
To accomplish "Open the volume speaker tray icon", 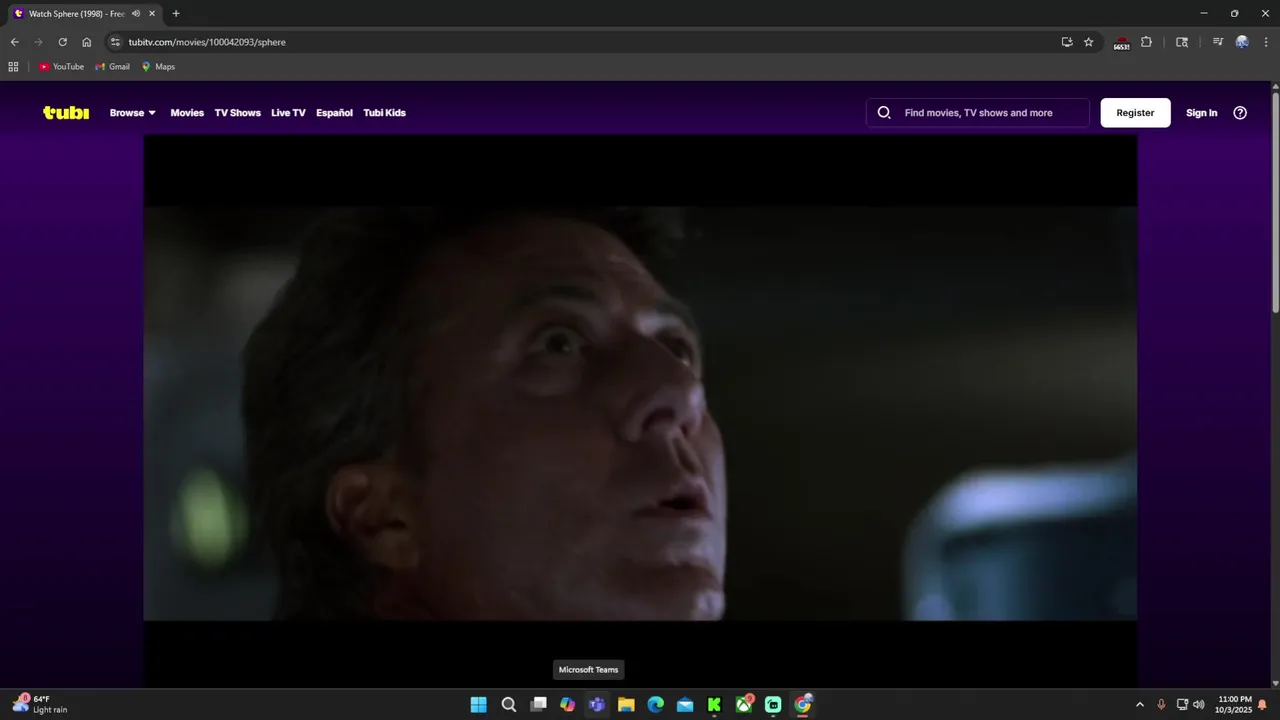I will point(1199,705).
